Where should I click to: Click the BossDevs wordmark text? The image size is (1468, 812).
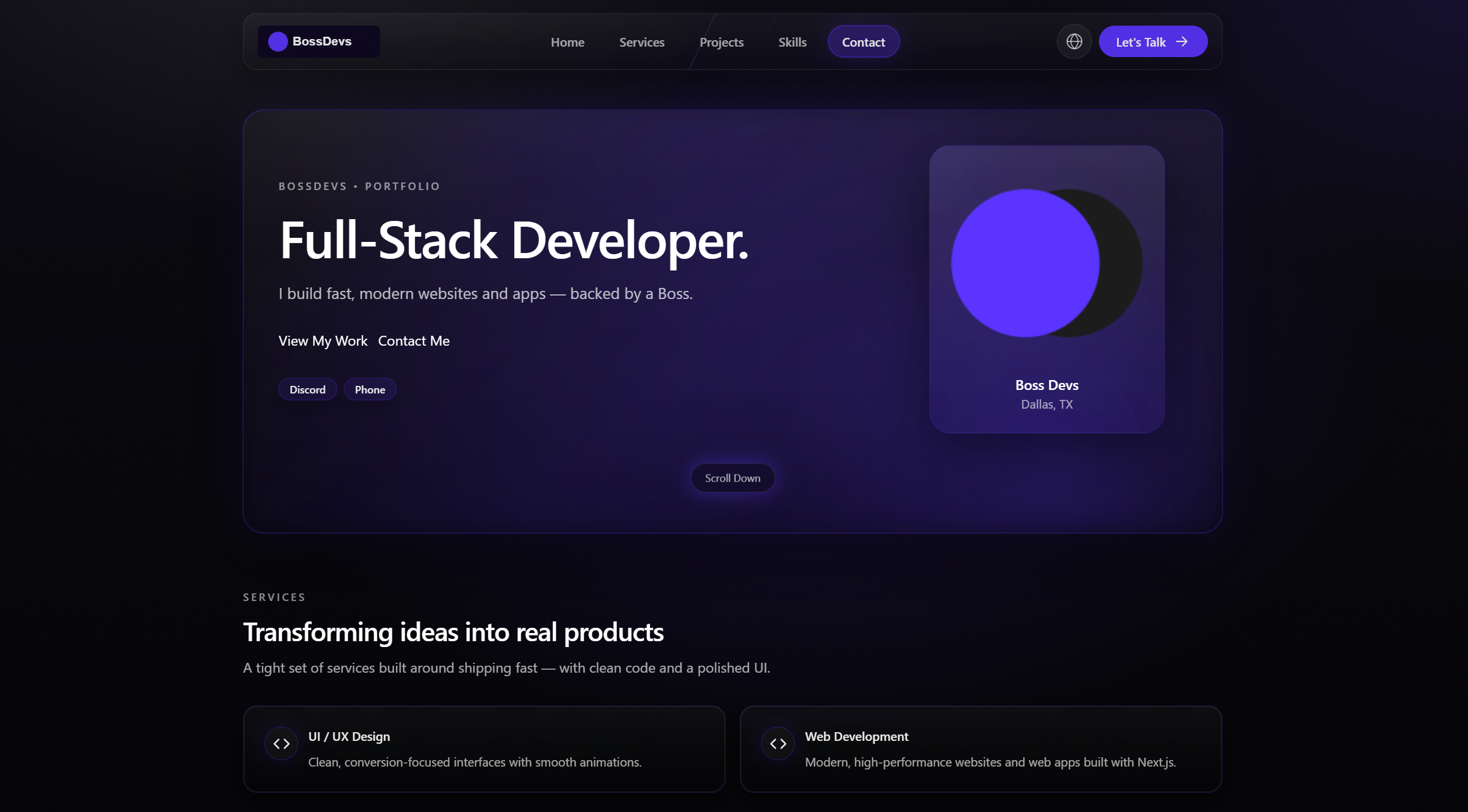pos(322,41)
